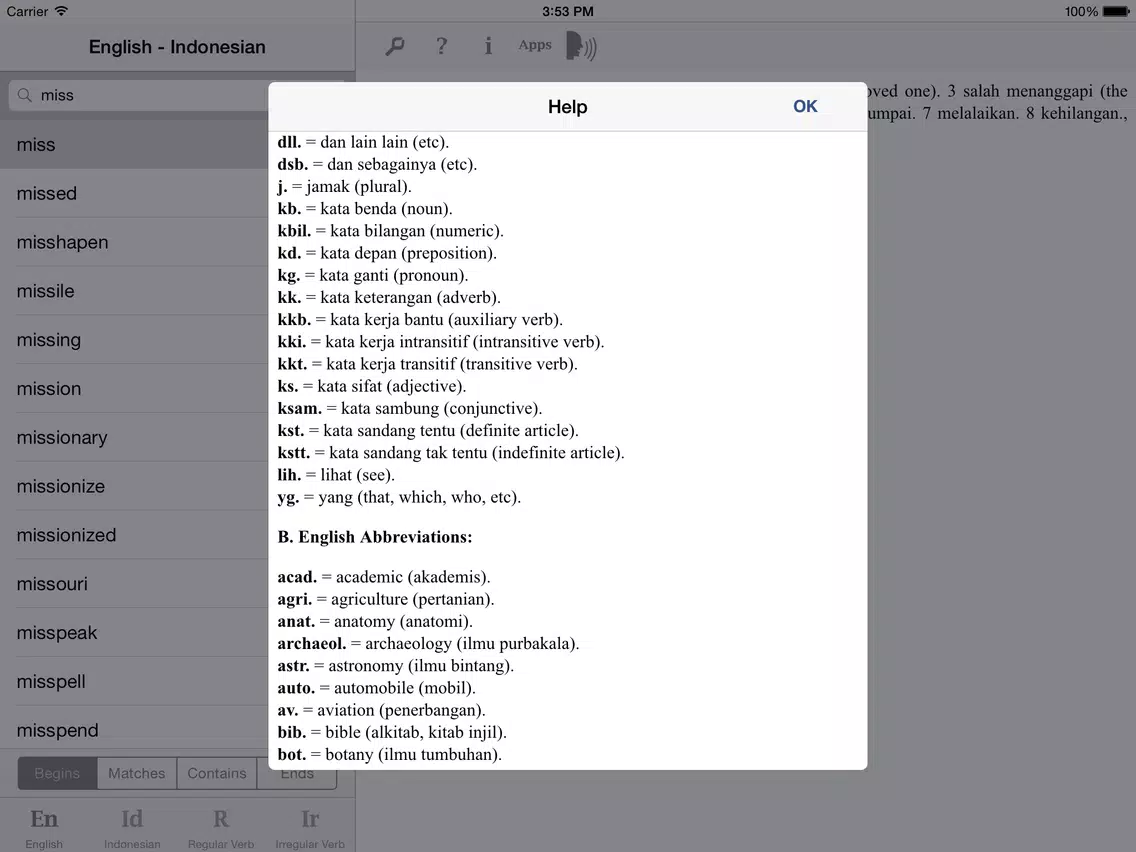This screenshot has height=852, width=1136.
Task: Tap the wrench settings icon
Action: tap(395, 47)
